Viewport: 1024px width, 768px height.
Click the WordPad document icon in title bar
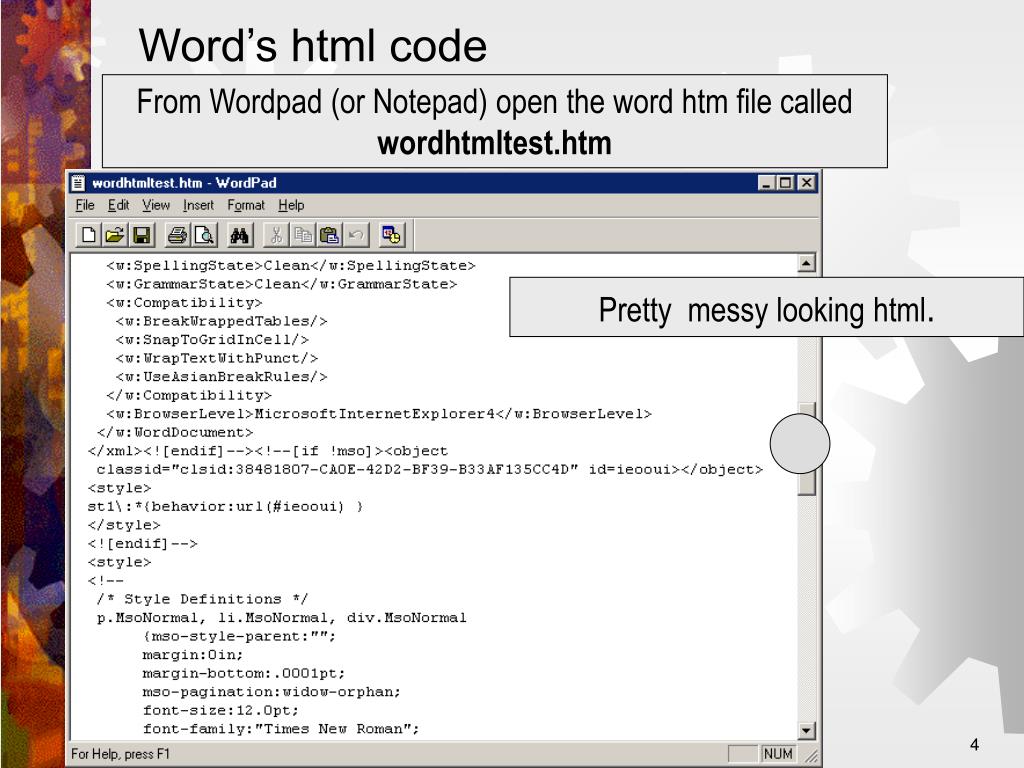click(x=78, y=183)
